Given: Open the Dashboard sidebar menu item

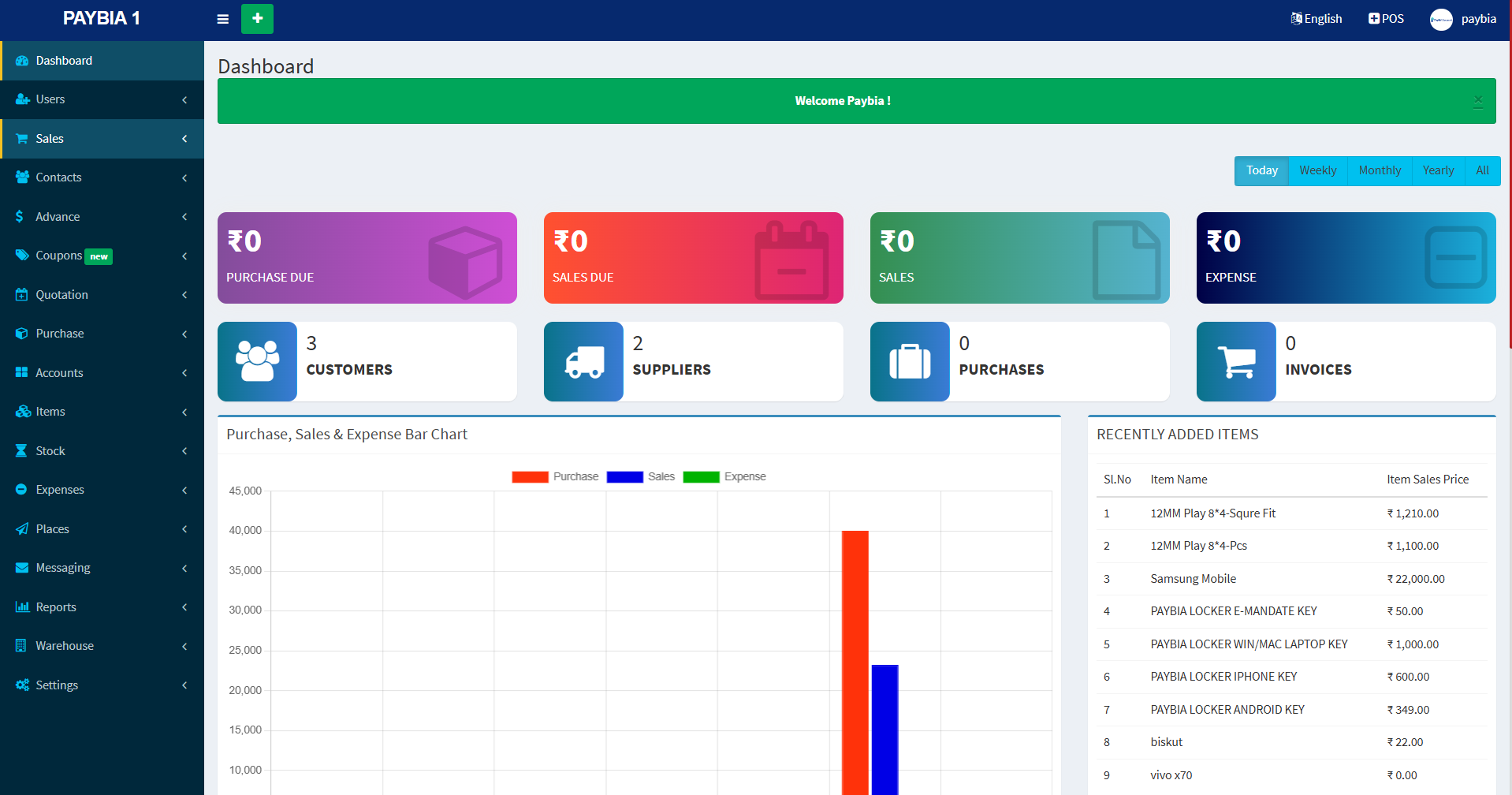Looking at the screenshot, I should click(x=102, y=61).
